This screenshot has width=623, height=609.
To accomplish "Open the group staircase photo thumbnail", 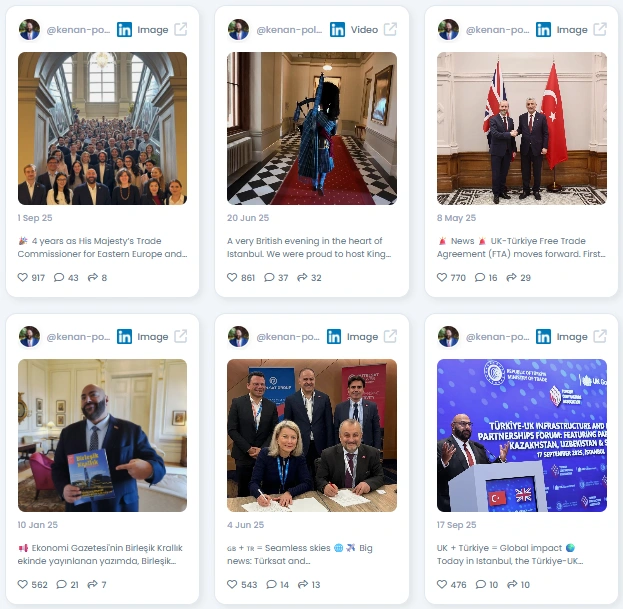I will [103, 128].
